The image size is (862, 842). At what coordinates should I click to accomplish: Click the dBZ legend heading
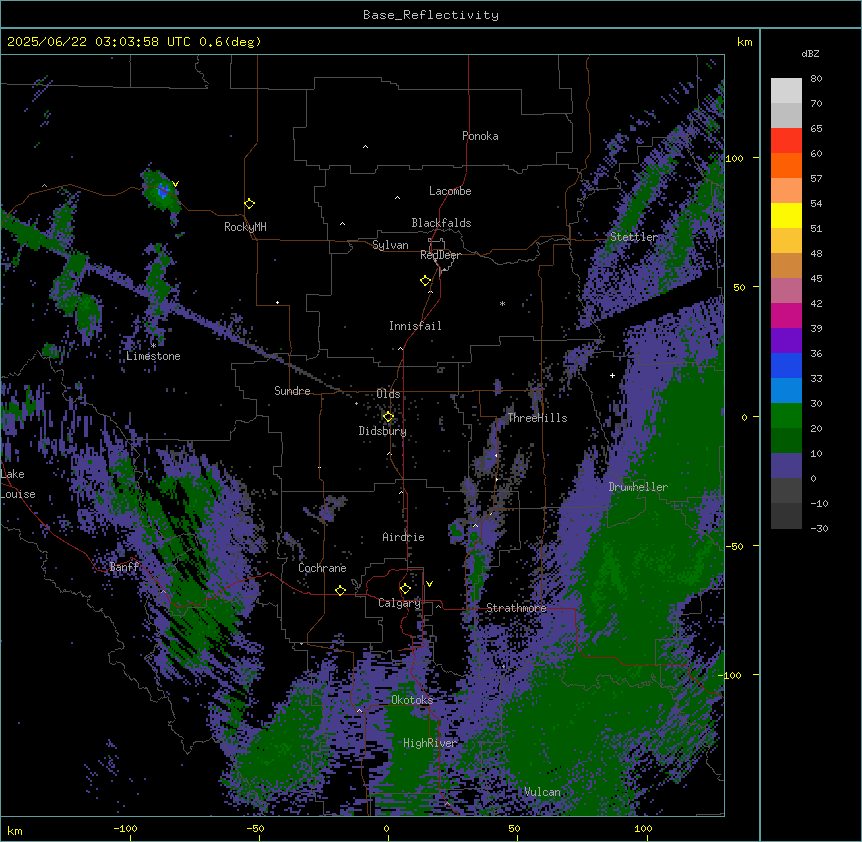pos(810,53)
